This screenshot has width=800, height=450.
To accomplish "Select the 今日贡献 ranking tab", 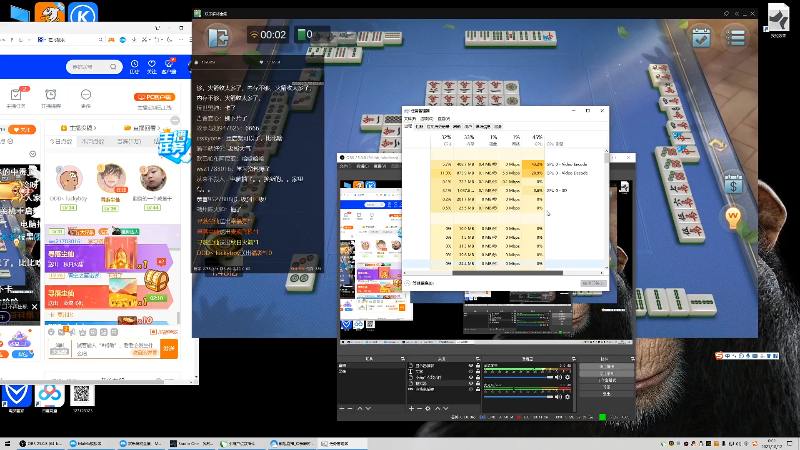I will click(61, 141).
